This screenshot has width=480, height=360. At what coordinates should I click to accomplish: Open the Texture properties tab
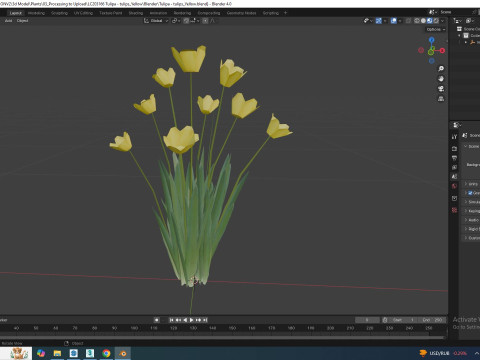(454, 210)
